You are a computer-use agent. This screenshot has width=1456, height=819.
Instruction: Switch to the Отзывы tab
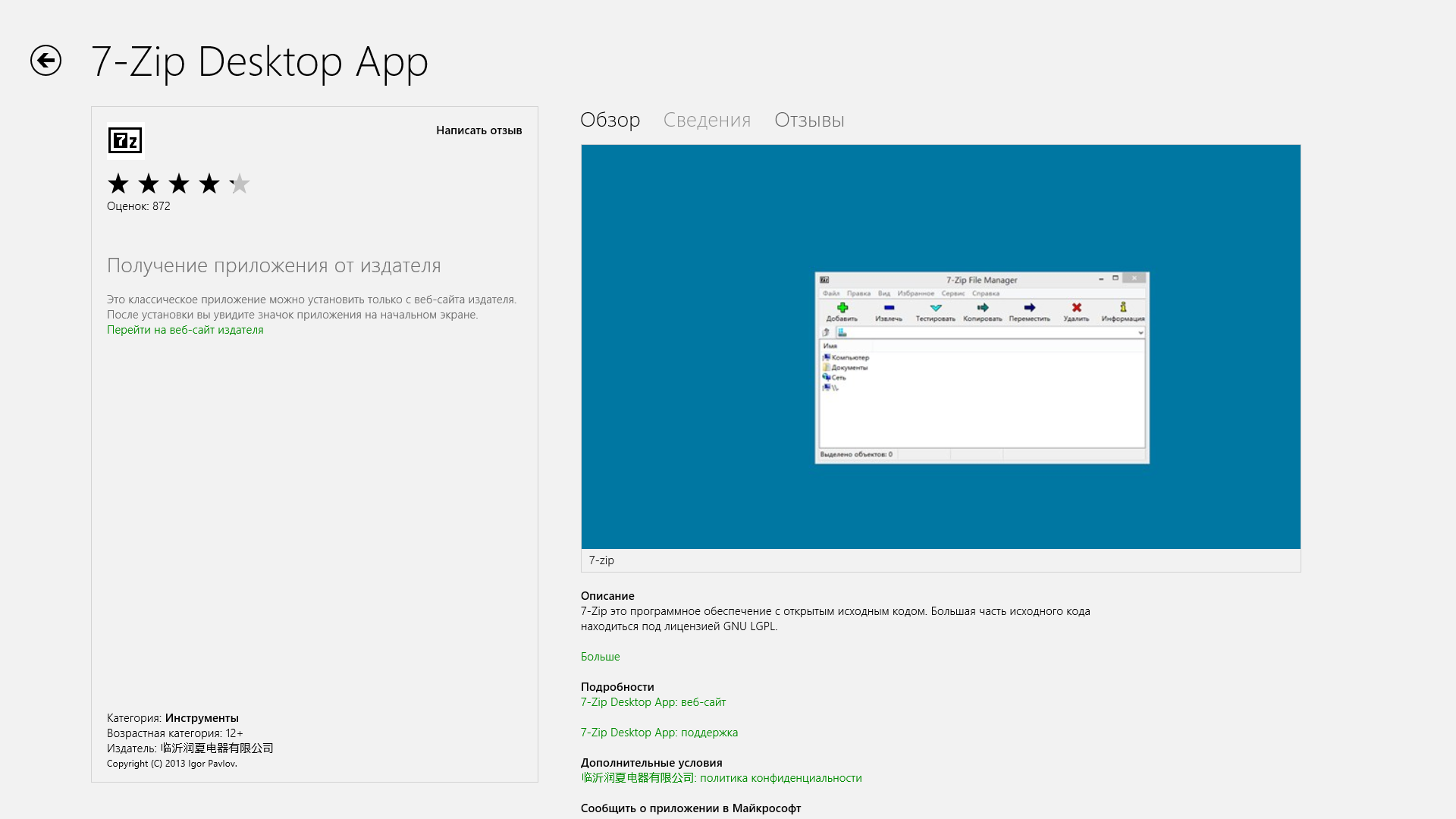[x=809, y=120]
